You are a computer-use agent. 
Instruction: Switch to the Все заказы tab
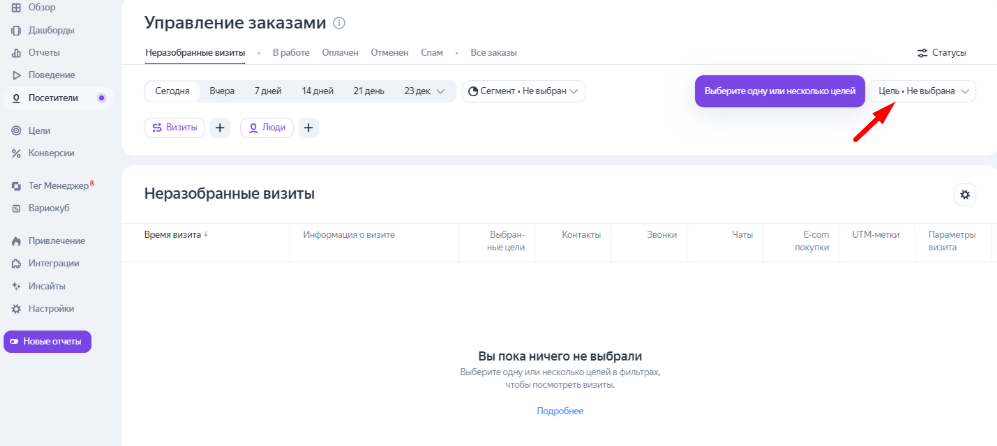tap(493, 53)
